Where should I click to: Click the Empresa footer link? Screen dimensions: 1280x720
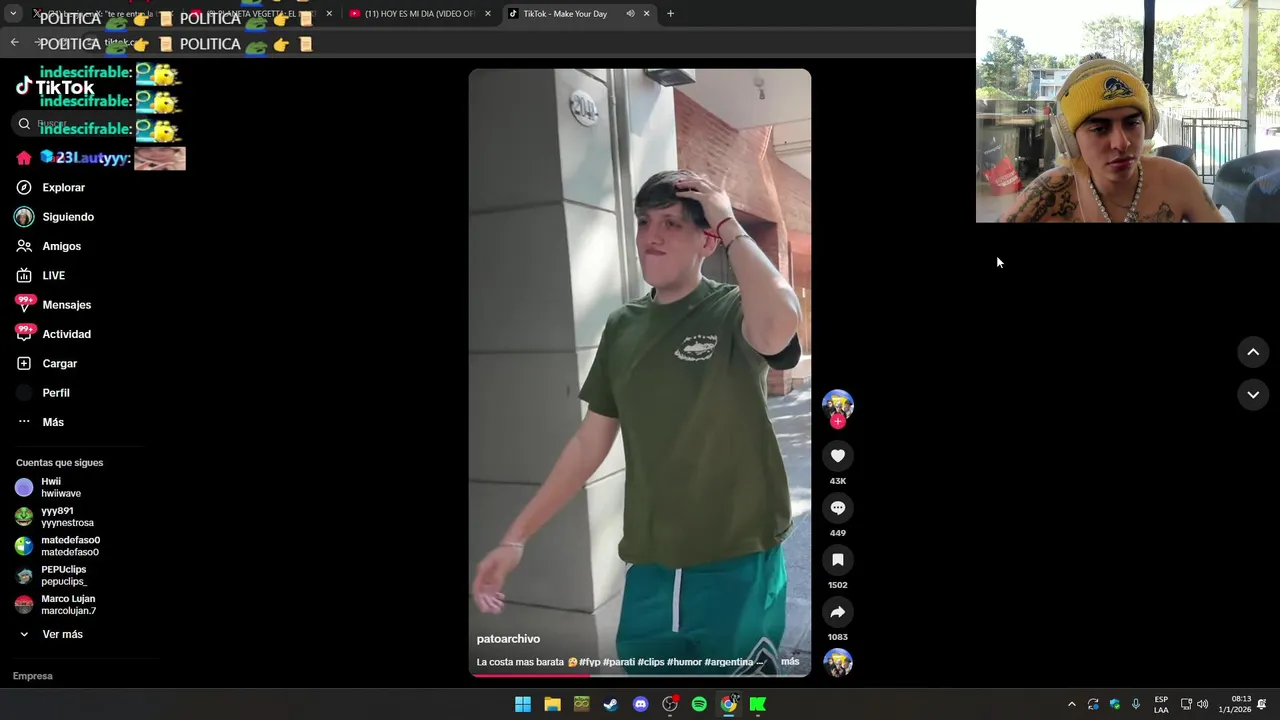33,676
